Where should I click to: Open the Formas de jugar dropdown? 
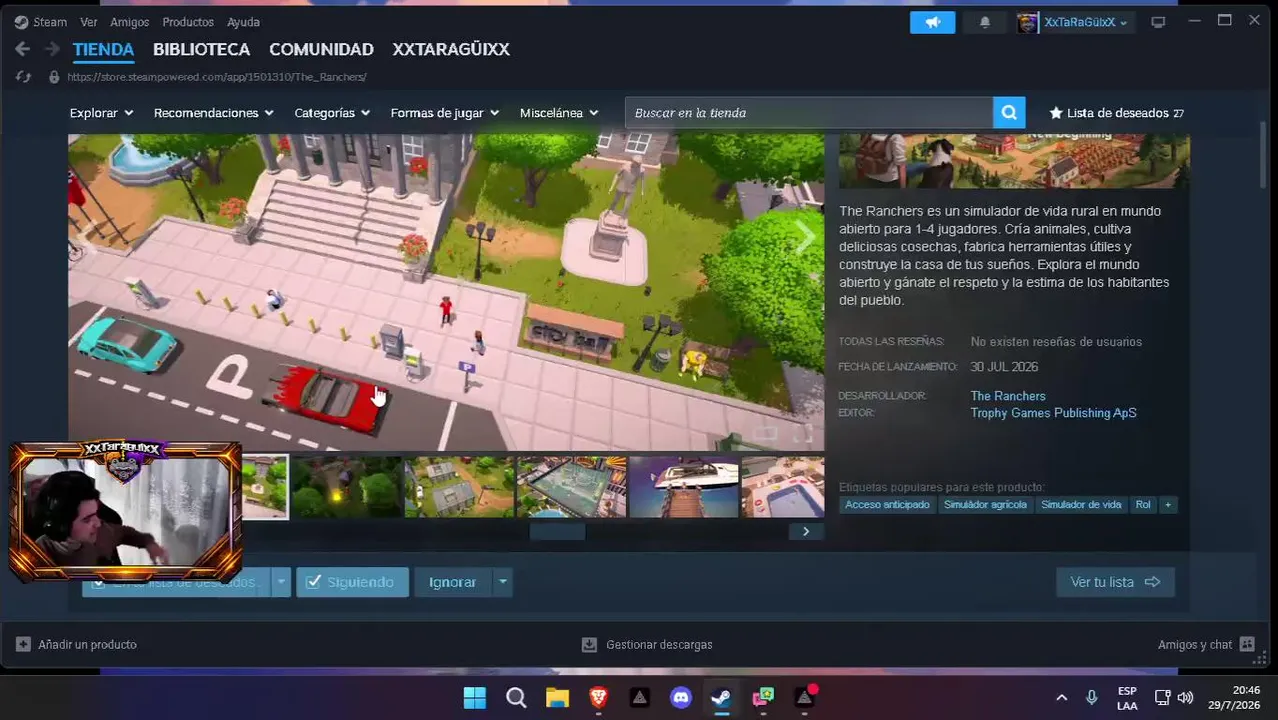[445, 113]
